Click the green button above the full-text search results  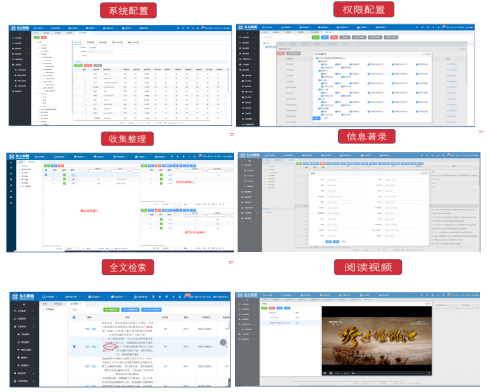(111, 310)
